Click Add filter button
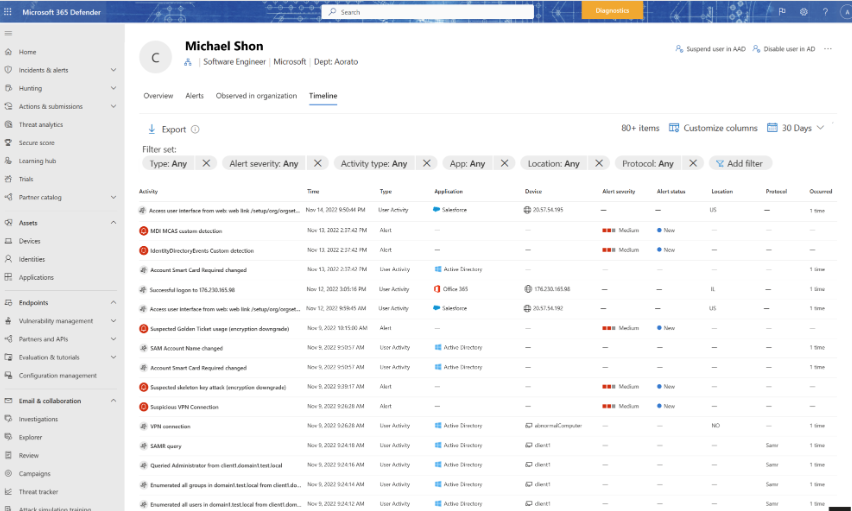The width and height of the screenshot is (852, 511). (x=740, y=163)
